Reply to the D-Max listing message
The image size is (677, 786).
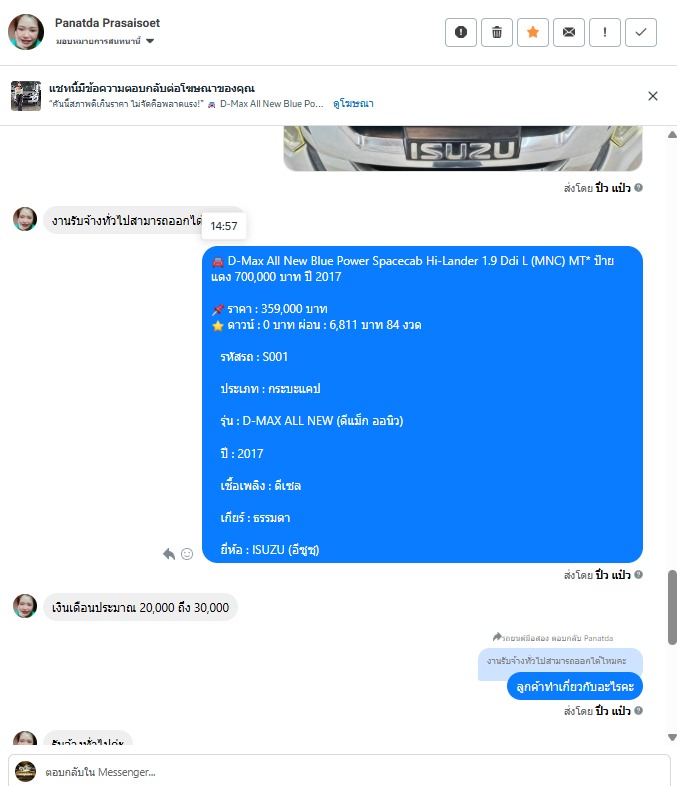point(169,554)
